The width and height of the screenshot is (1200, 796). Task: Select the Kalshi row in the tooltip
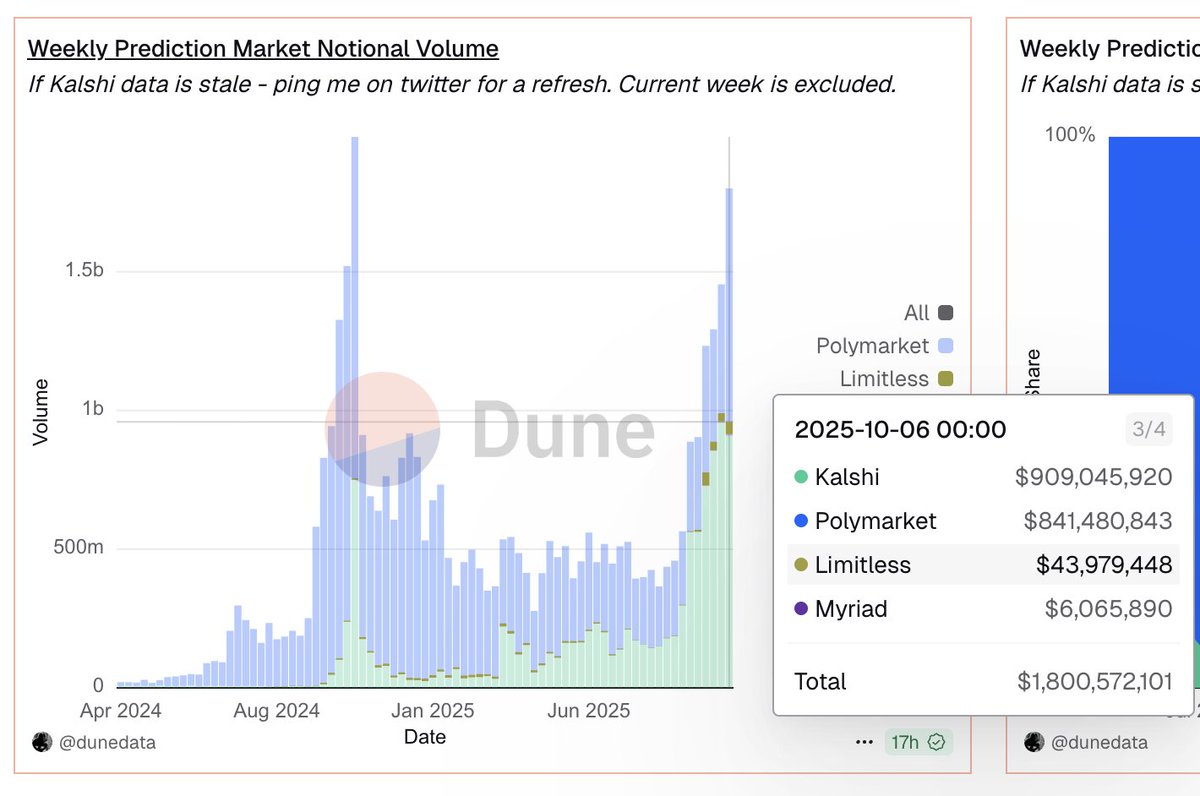983,477
